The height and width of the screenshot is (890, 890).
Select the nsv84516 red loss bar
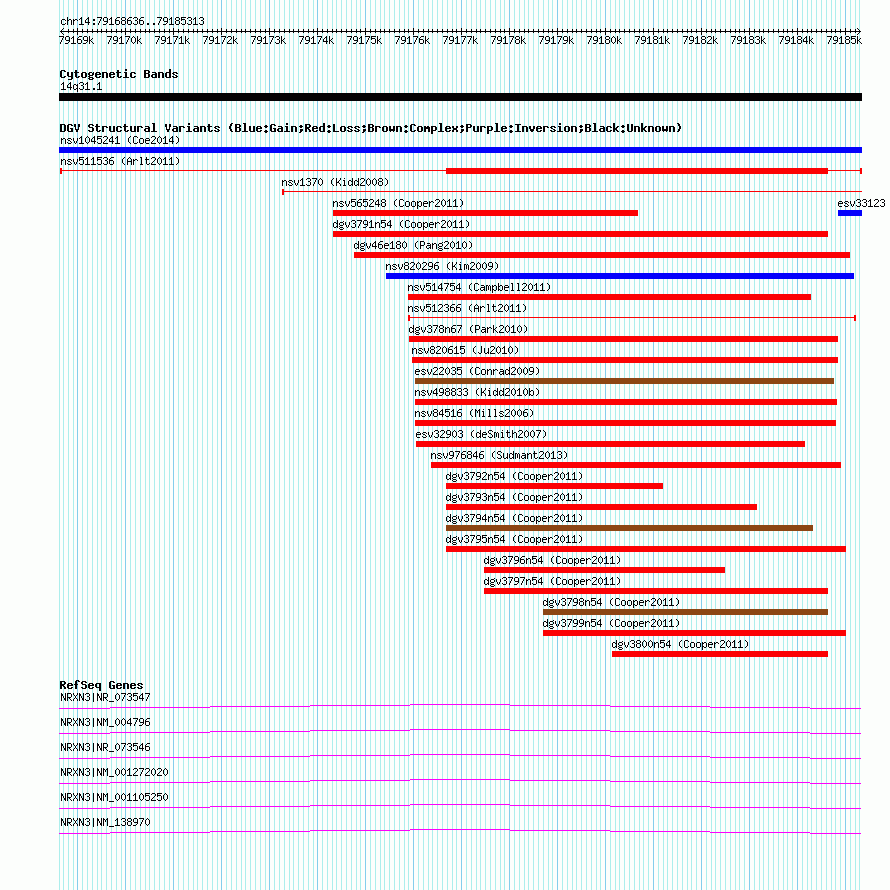(x=625, y=423)
